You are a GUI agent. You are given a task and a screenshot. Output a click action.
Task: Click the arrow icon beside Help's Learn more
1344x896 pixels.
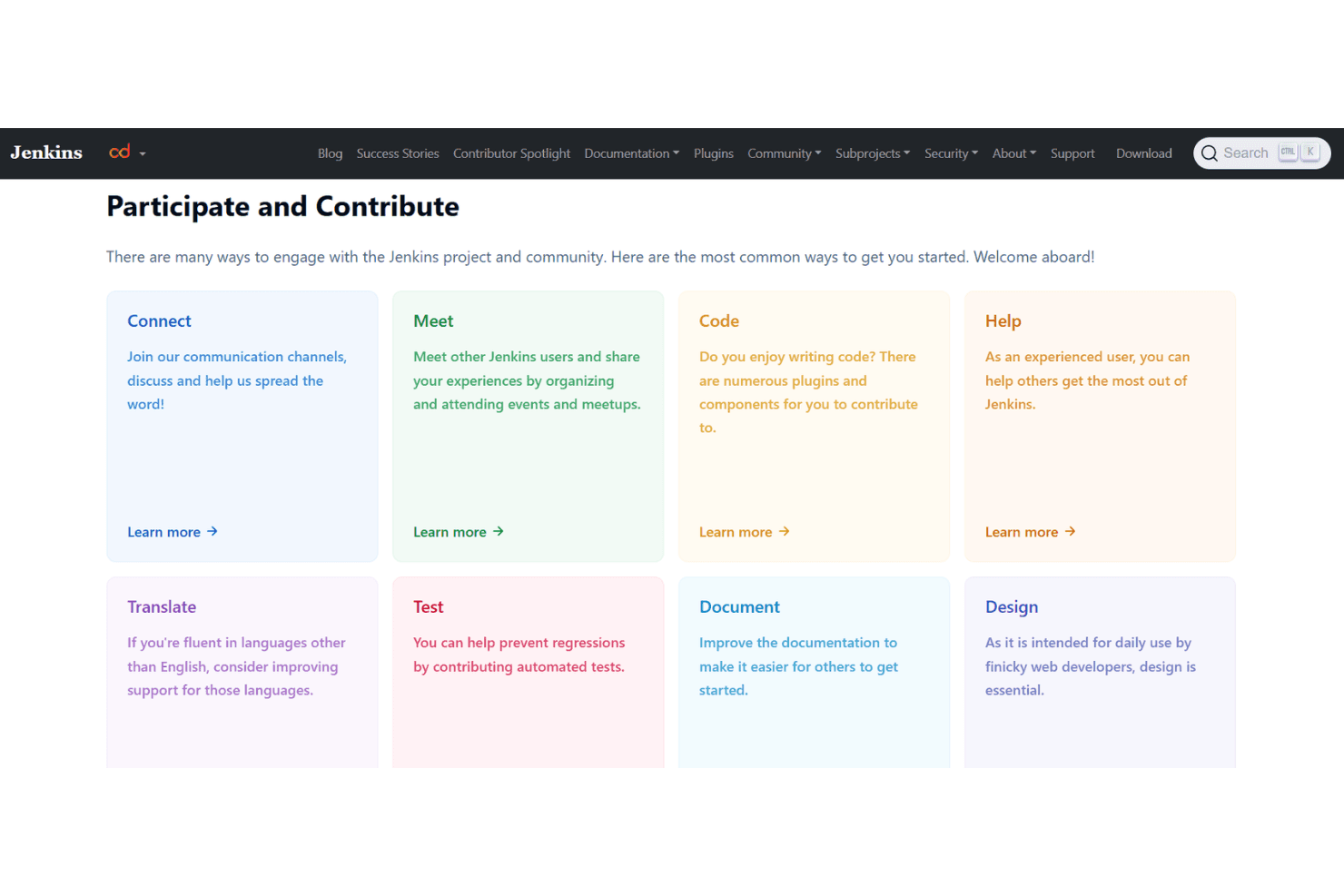click(x=1071, y=532)
